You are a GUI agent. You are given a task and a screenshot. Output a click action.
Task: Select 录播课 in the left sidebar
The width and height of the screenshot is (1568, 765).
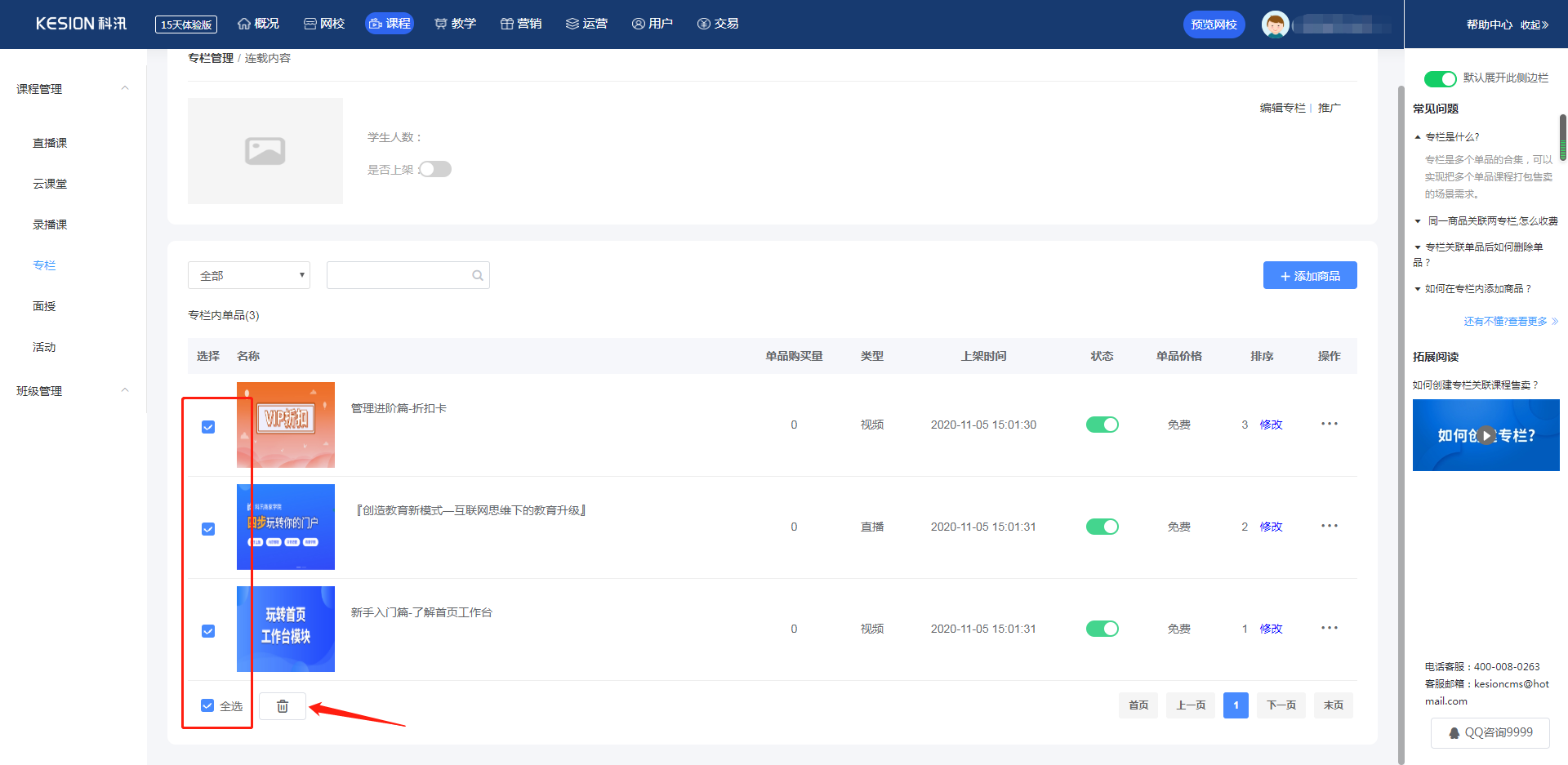50,225
